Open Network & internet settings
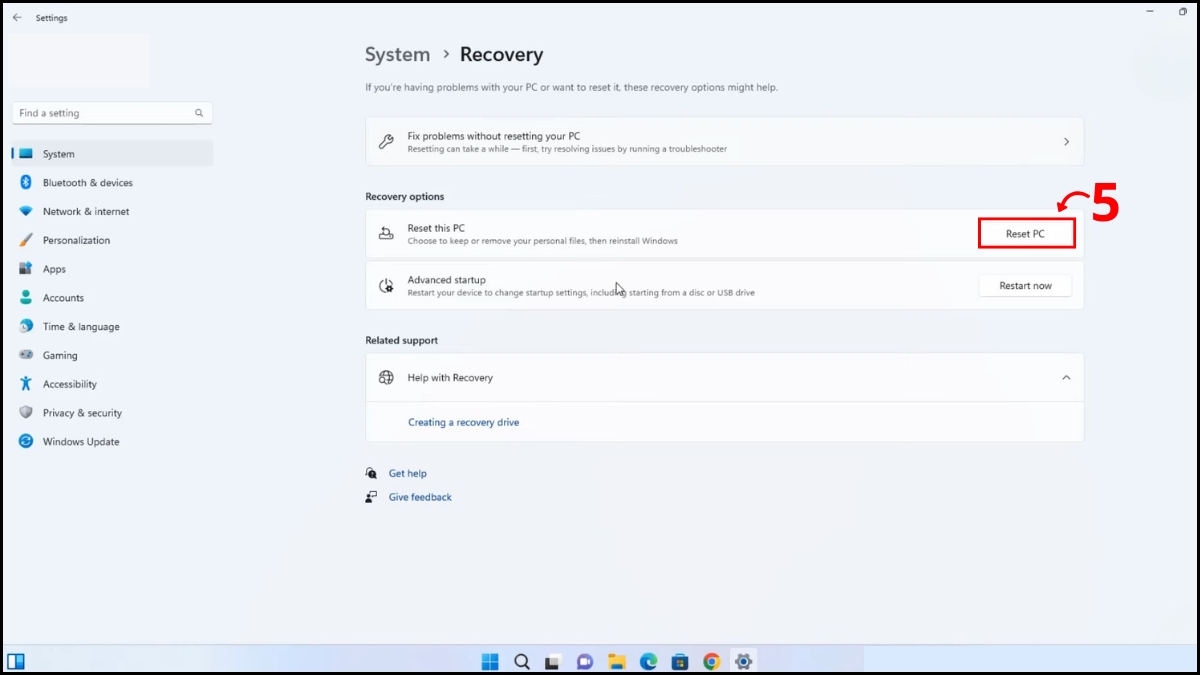Image resolution: width=1200 pixels, height=675 pixels. pos(86,211)
